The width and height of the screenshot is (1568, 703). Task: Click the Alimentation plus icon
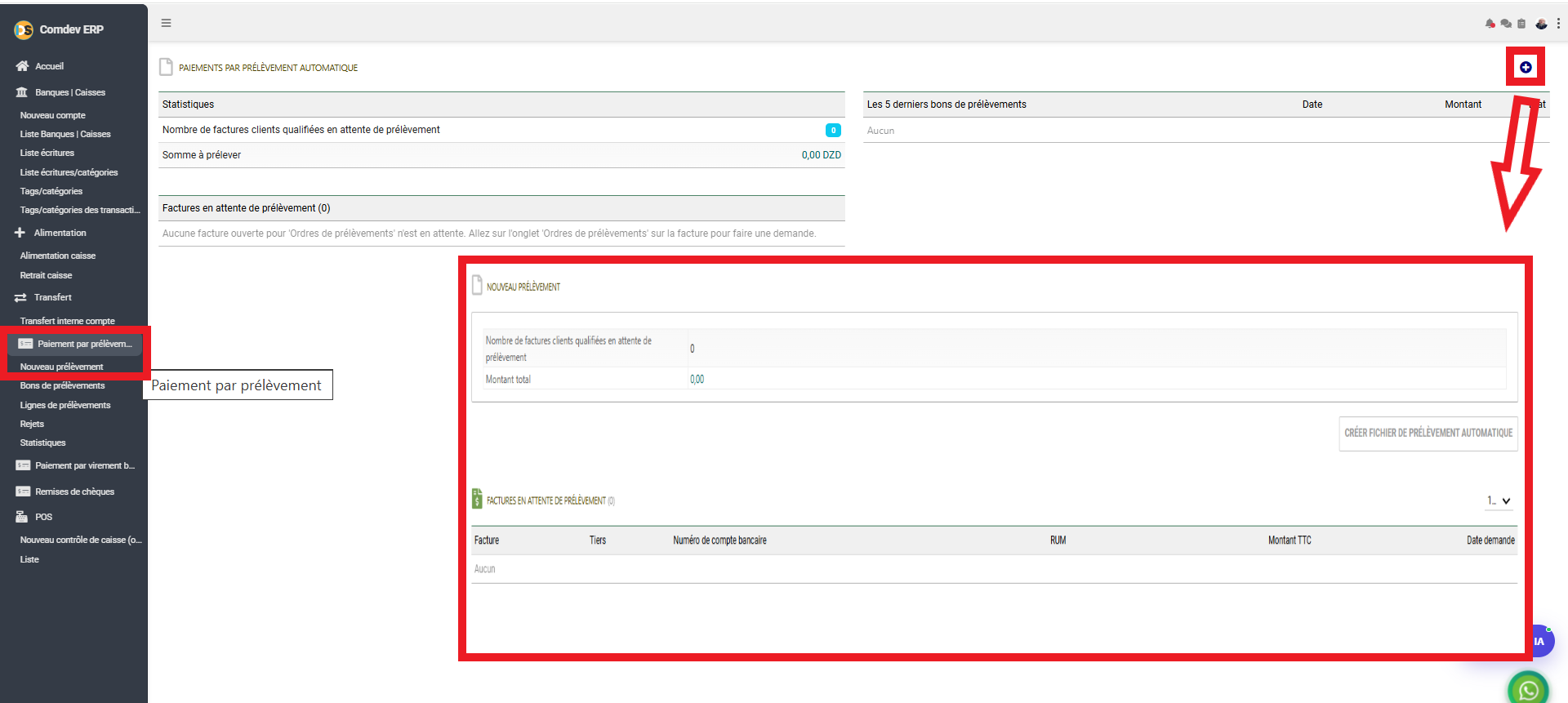tap(20, 233)
